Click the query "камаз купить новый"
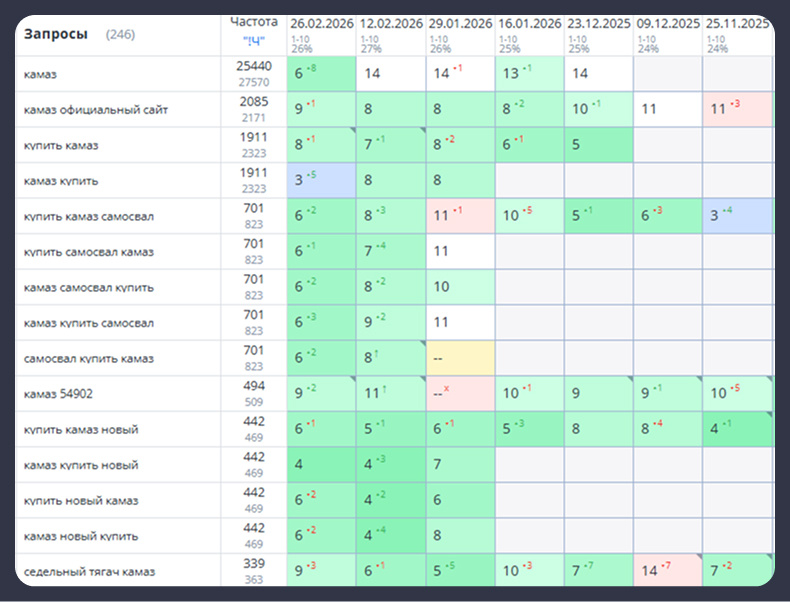The image size is (790, 602). click(x=81, y=465)
